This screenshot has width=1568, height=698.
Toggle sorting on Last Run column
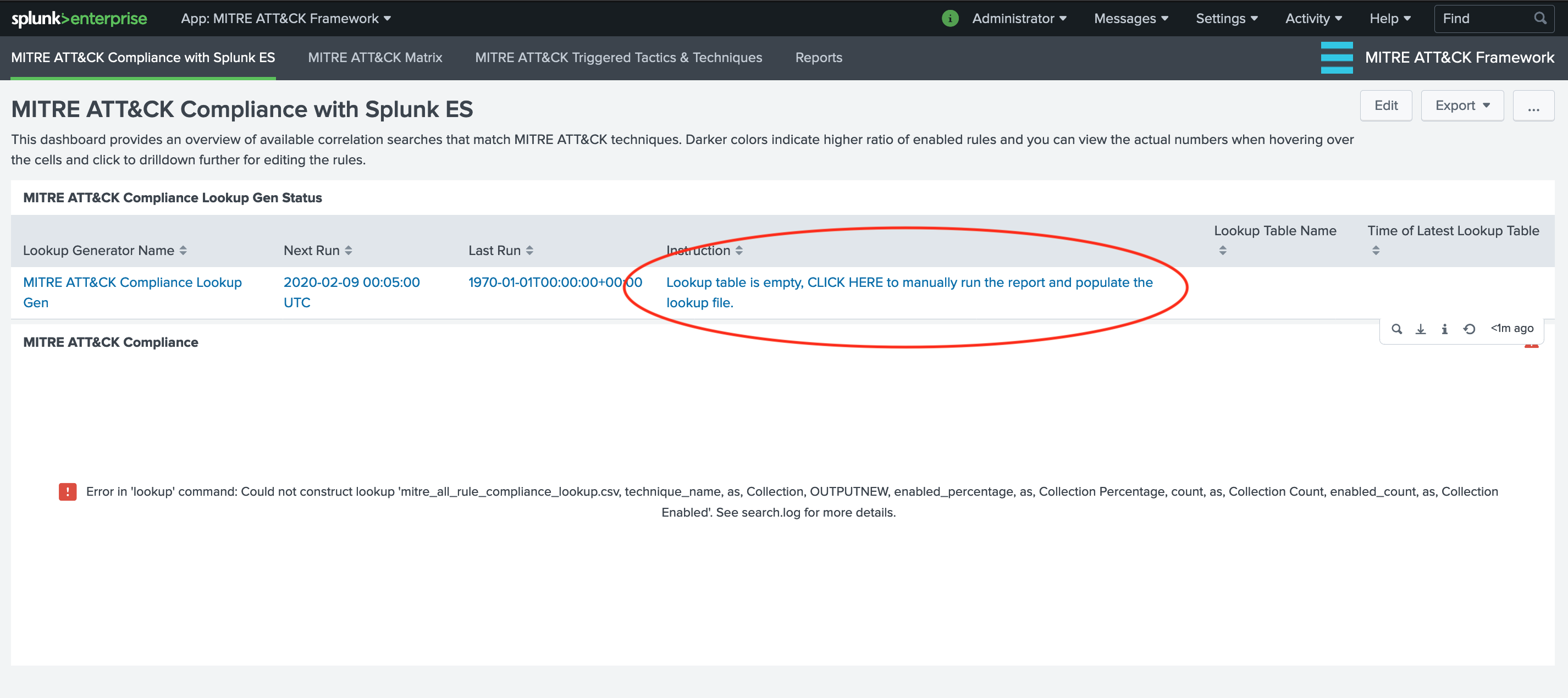529,250
